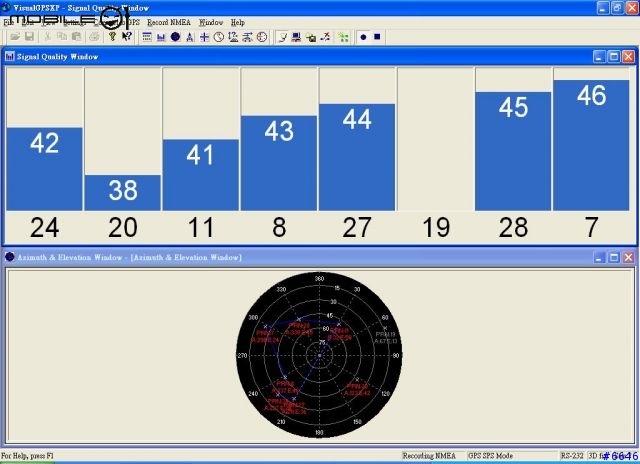Screen dimensions: 640x464
Task: Minimize the Signal Quality Window
Action: (599, 57)
